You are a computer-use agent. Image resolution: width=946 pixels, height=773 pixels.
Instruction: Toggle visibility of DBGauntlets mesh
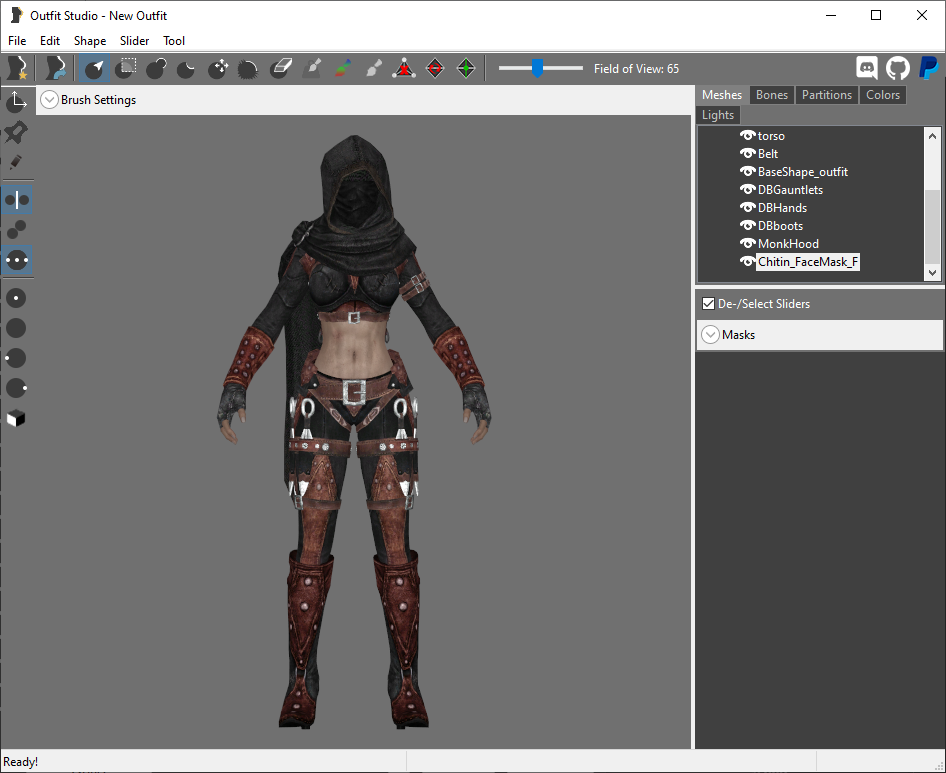(748, 189)
